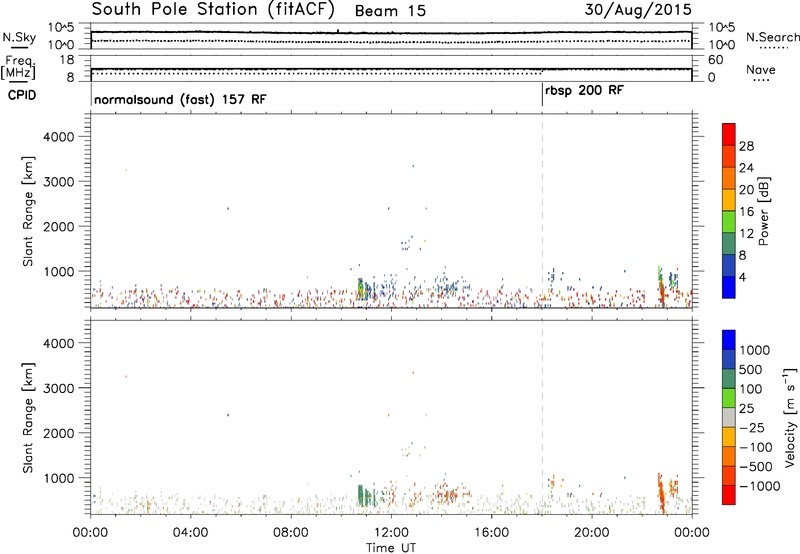Pick the orange -500 to -100 velocity segment
800x554 pixels.
pyautogui.click(x=729, y=457)
